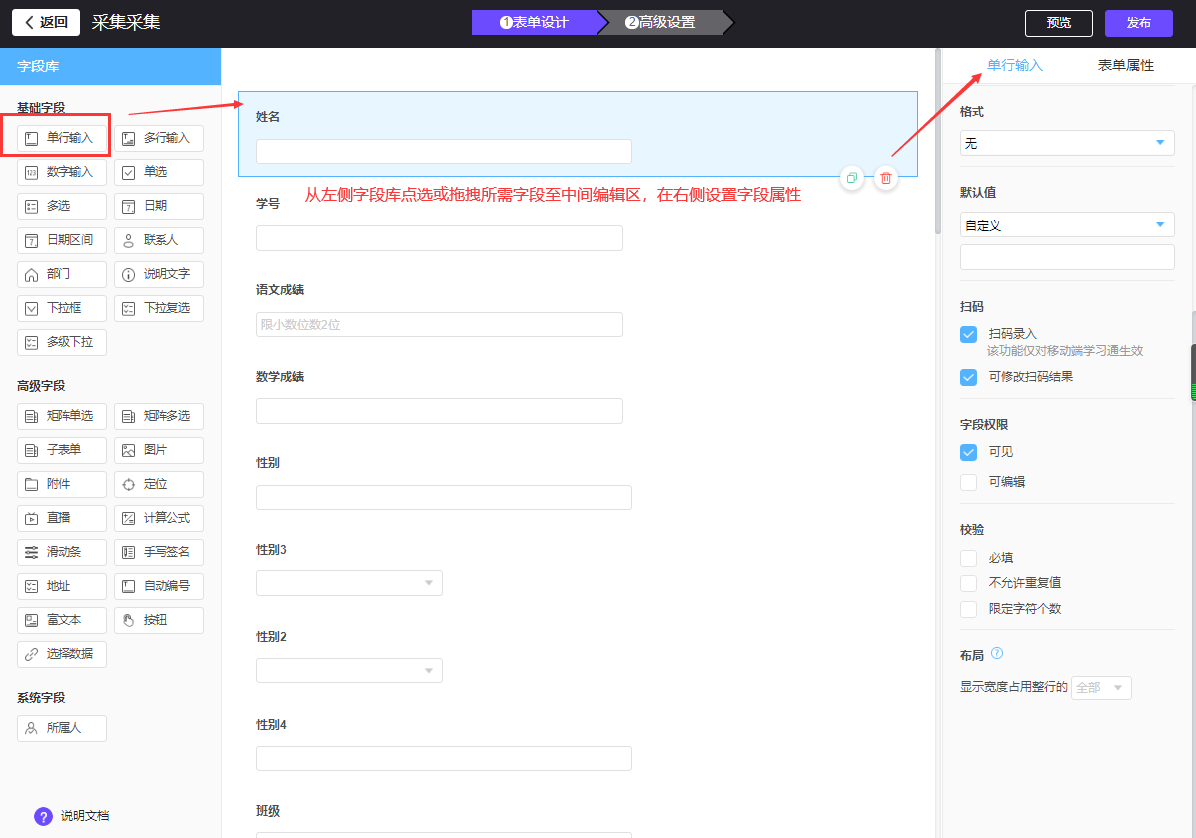Copy the selected 姓名 field

(851, 178)
